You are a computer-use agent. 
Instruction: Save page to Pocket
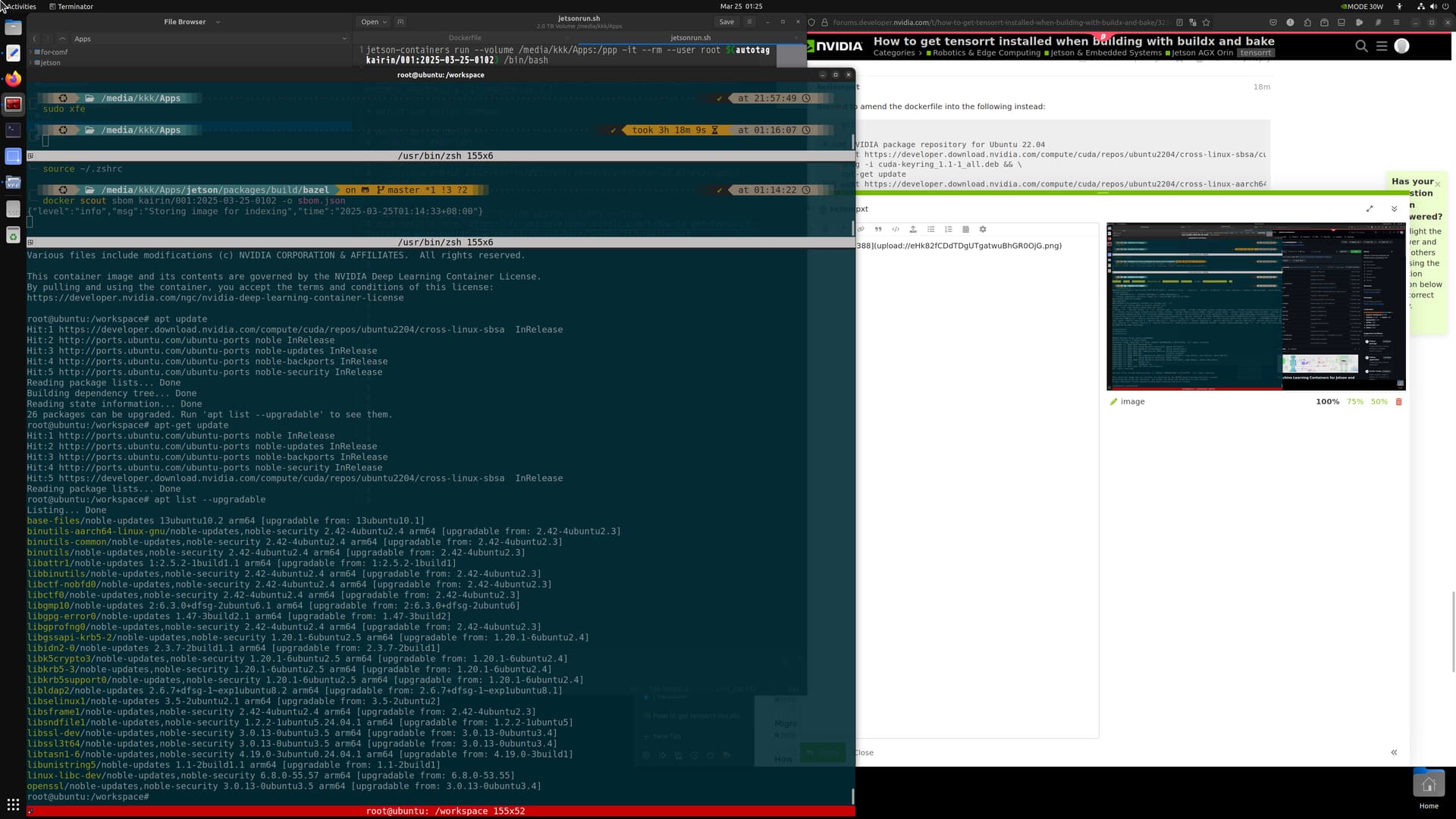[x=1273, y=22]
